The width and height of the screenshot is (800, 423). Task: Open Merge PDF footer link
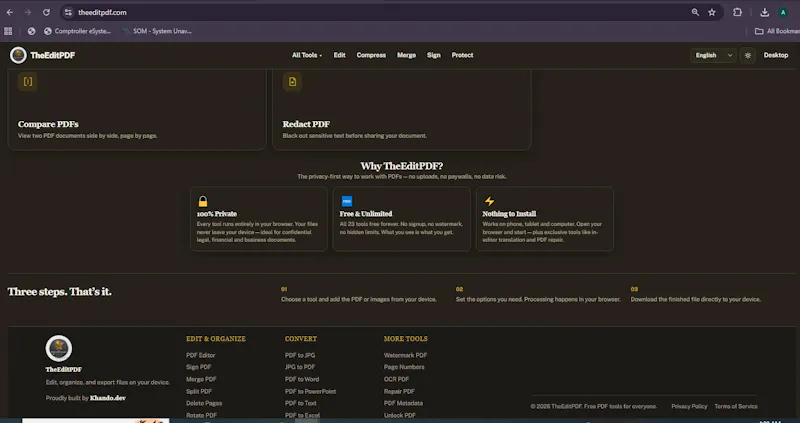click(201, 379)
